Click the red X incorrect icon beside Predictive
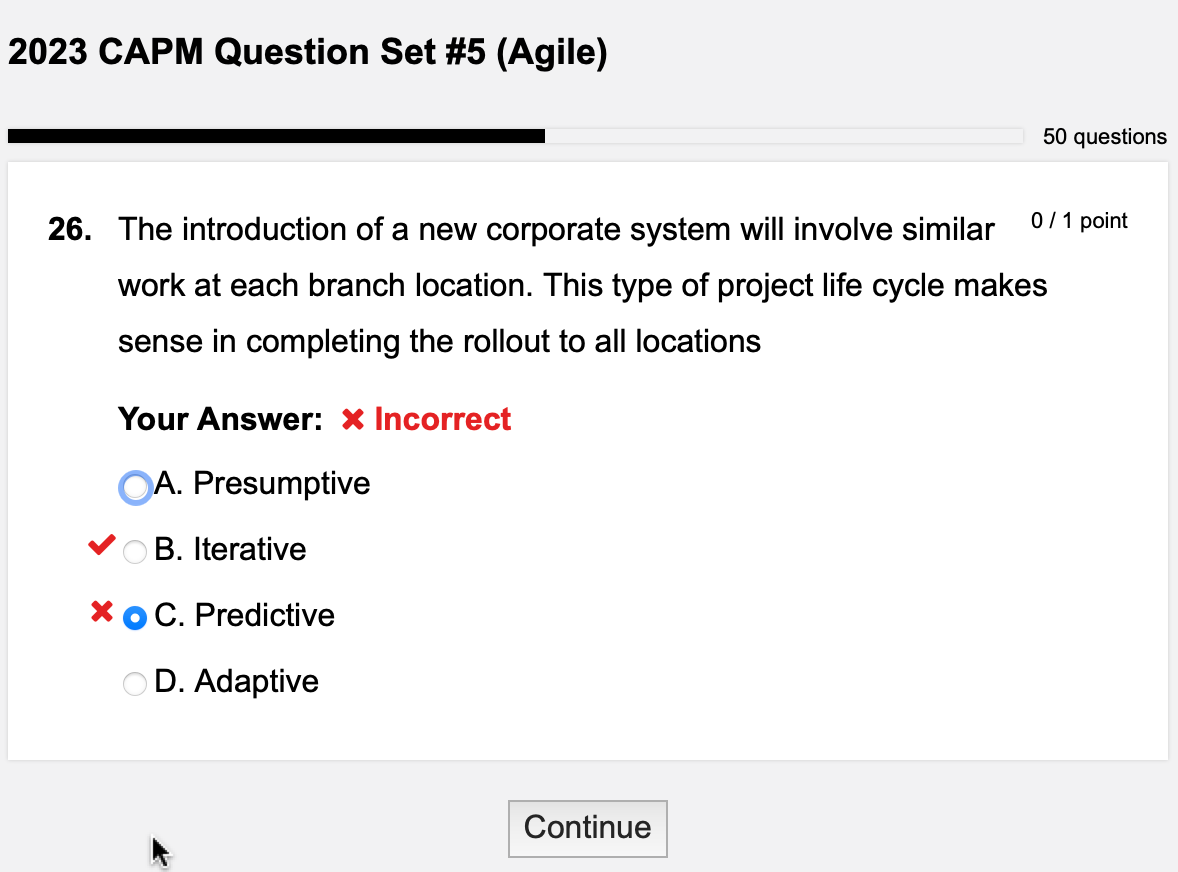Image resolution: width=1178 pixels, height=872 pixels. [x=99, y=613]
